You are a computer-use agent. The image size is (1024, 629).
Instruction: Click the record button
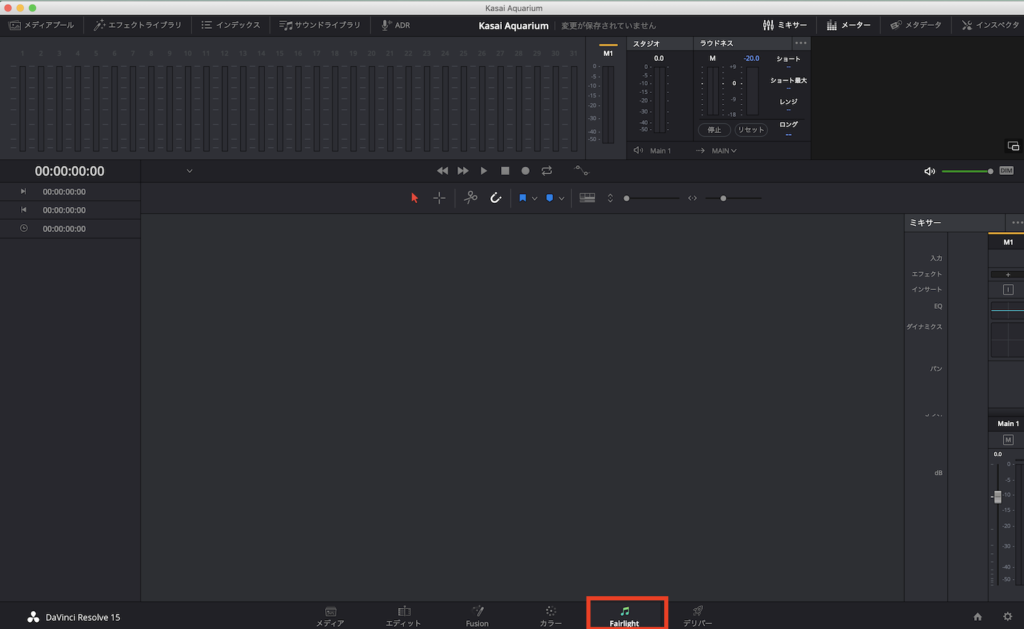(525, 171)
